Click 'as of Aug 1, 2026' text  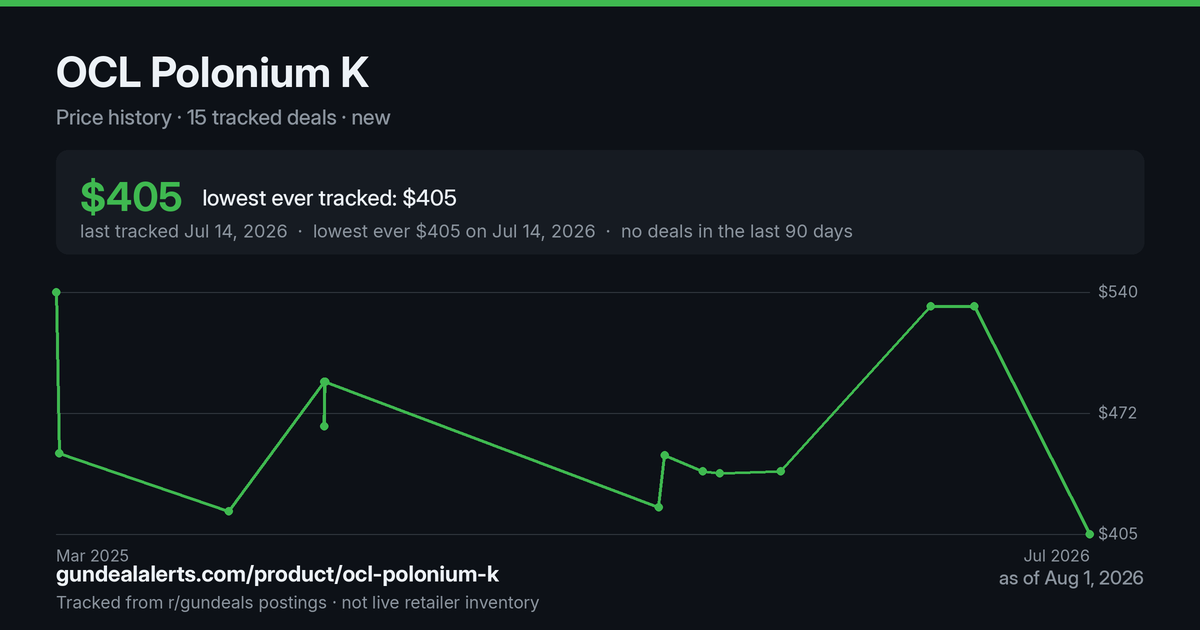[x=1071, y=578]
